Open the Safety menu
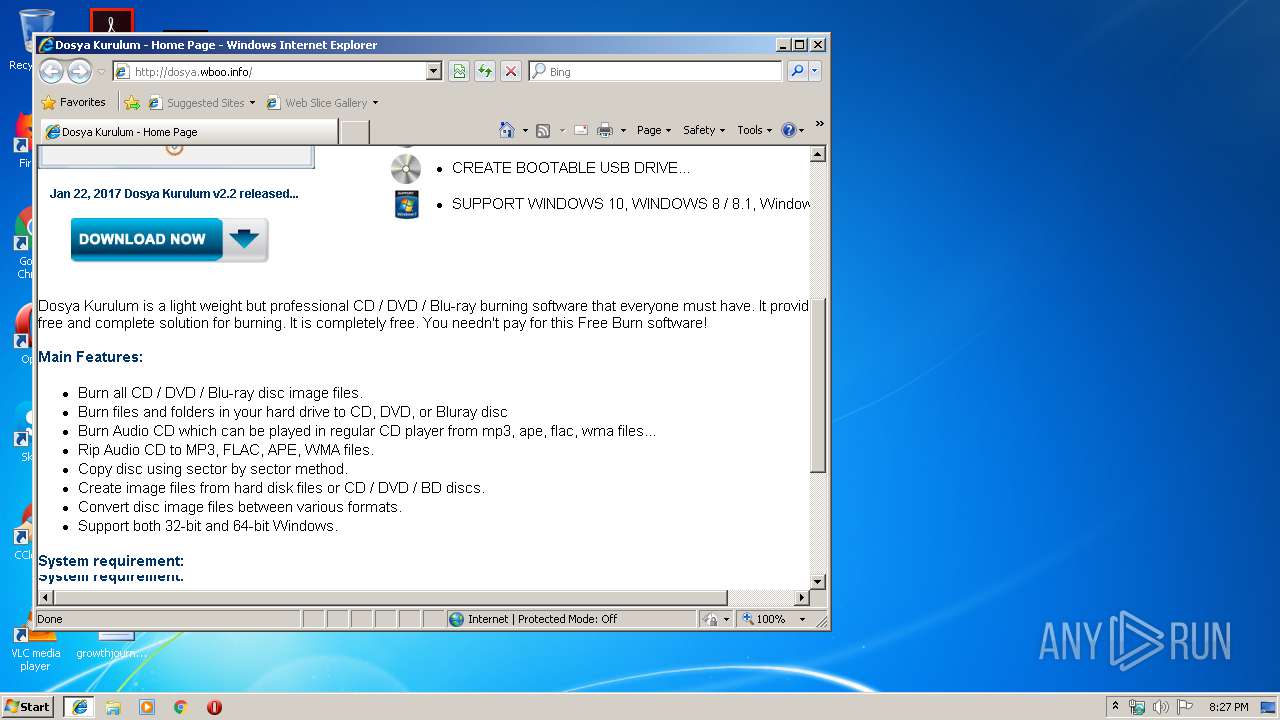Image resolution: width=1280 pixels, height=720 pixels. (704, 130)
